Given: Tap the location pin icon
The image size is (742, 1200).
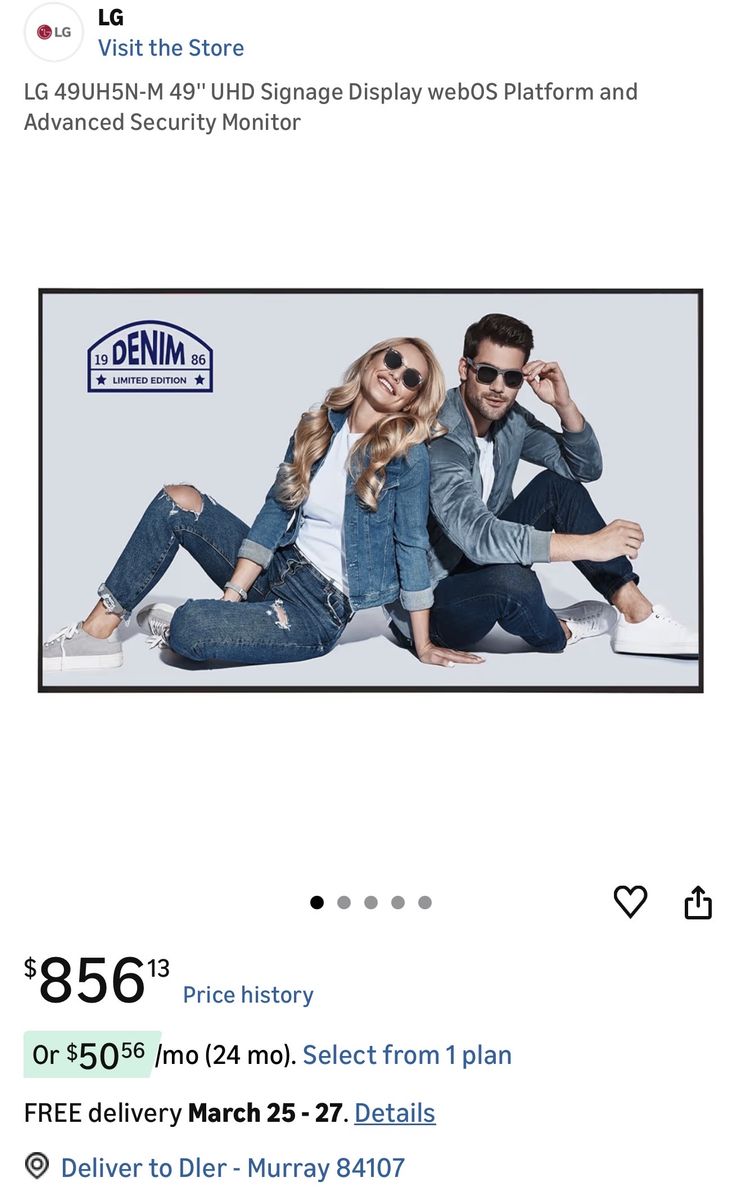Looking at the screenshot, I should pos(37,1166).
